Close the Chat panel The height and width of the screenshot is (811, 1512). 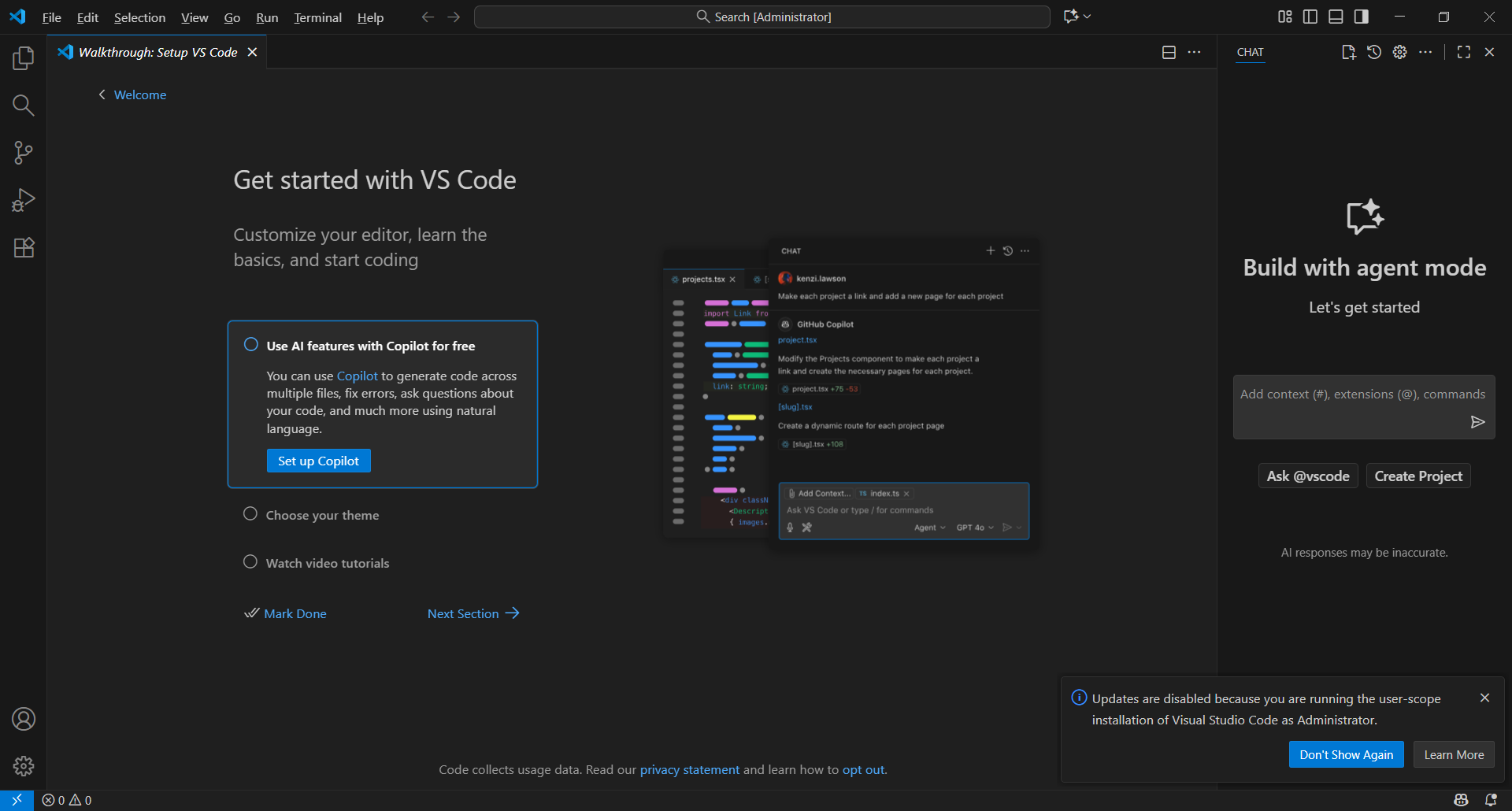(1489, 52)
